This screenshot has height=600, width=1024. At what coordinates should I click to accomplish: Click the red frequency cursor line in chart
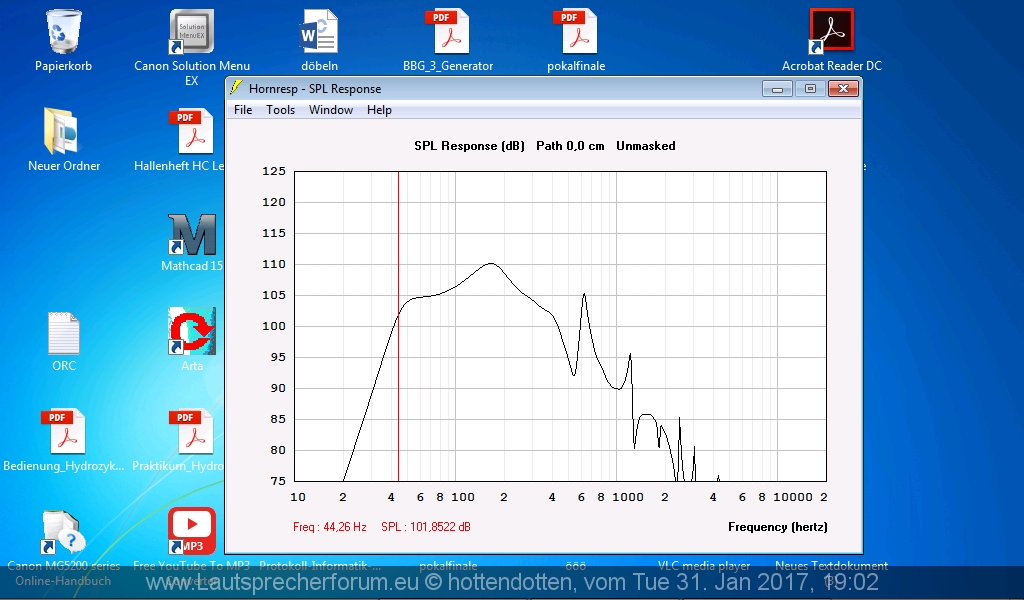click(399, 400)
